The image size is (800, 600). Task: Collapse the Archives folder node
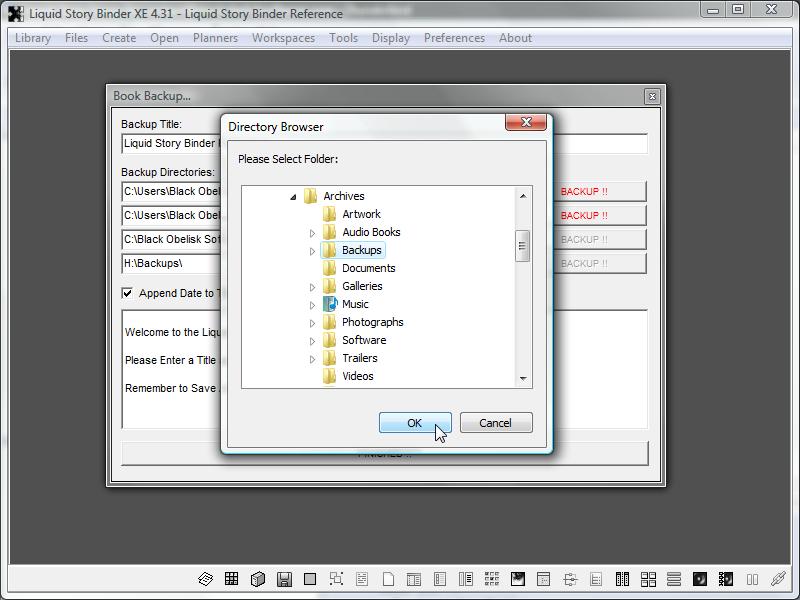pyautogui.click(x=293, y=197)
